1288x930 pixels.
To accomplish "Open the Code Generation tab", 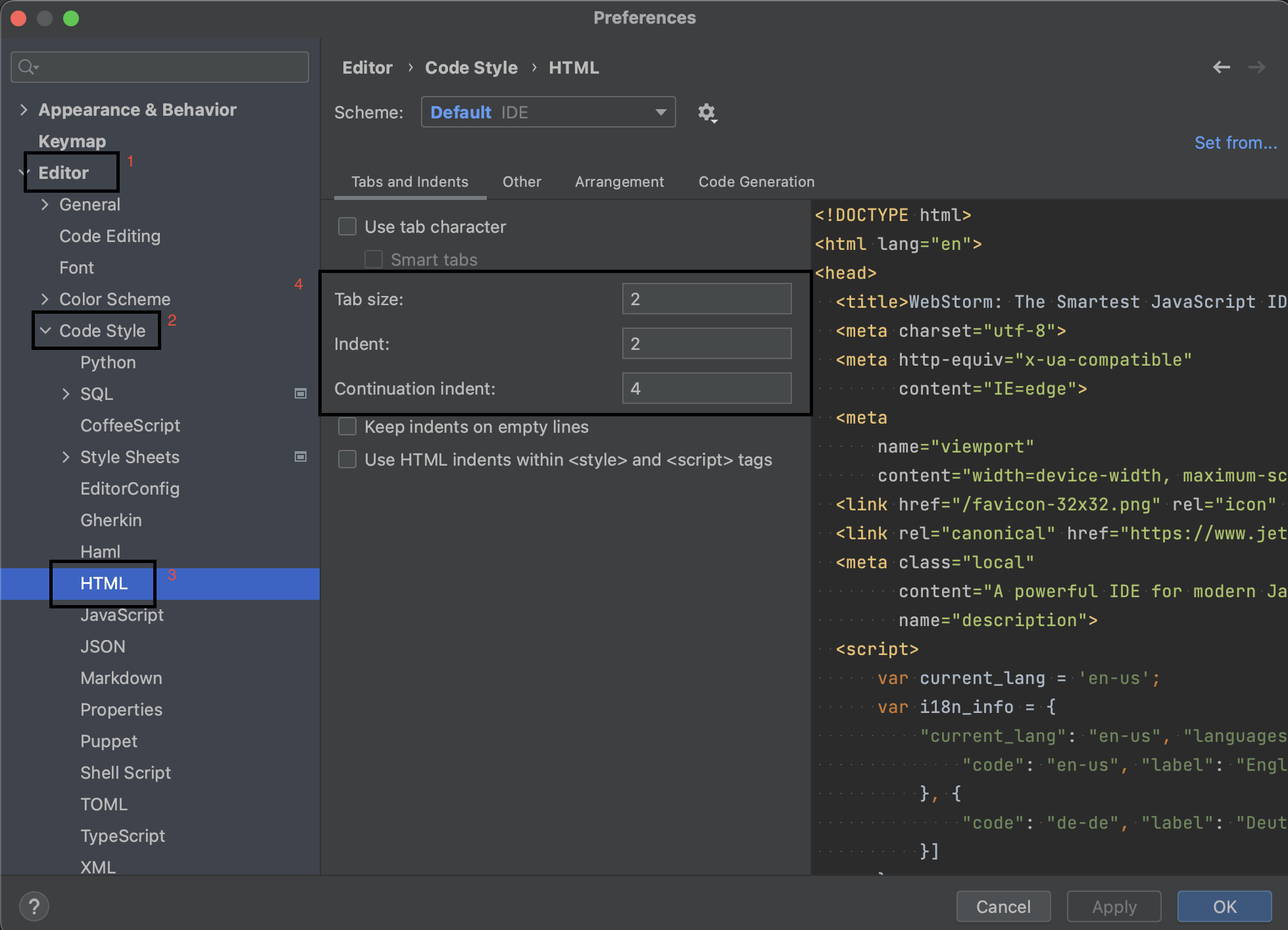I will (756, 182).
